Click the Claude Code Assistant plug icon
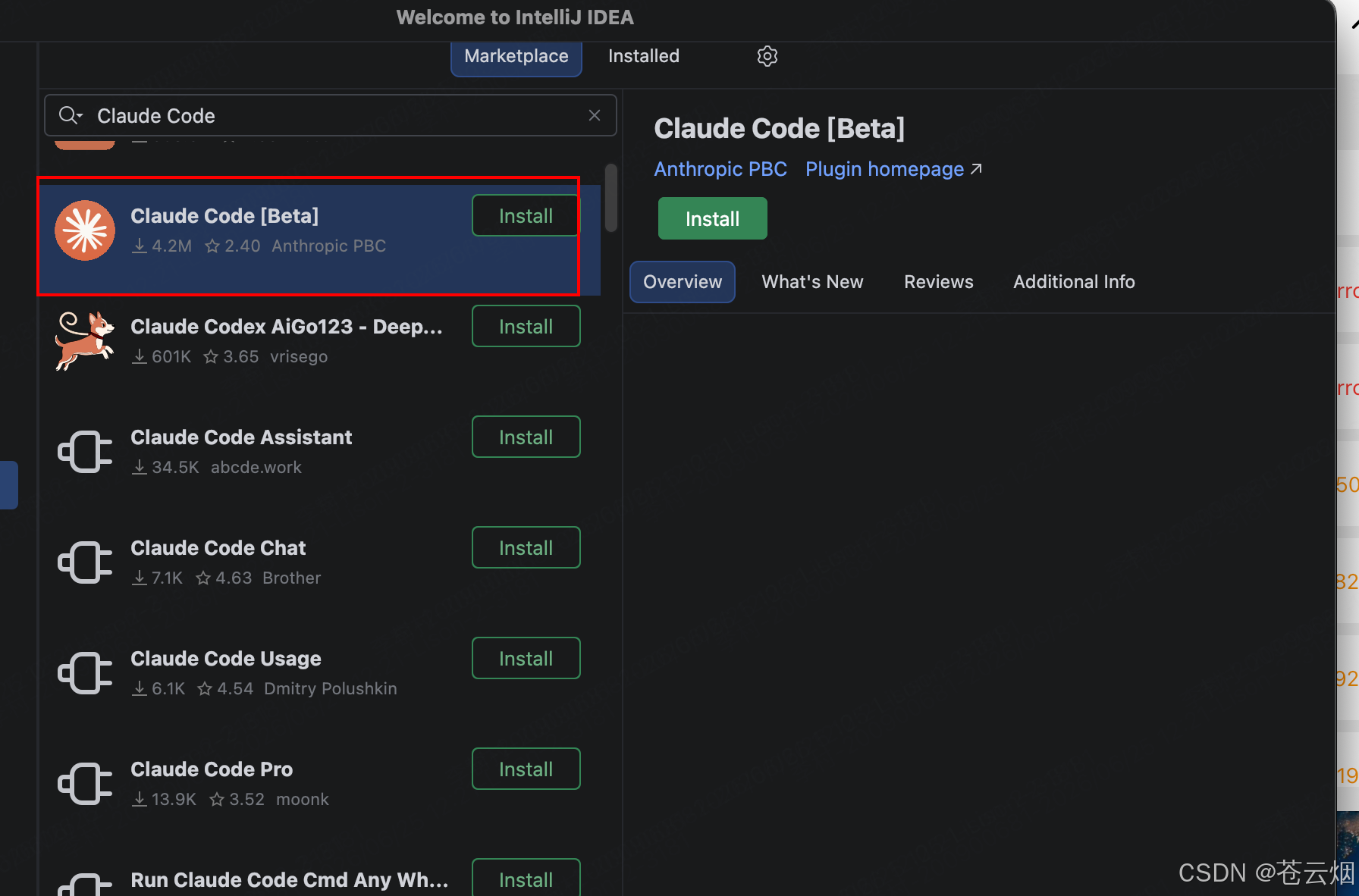This screenshot has width=1359, height=896. tap(85, 452)
